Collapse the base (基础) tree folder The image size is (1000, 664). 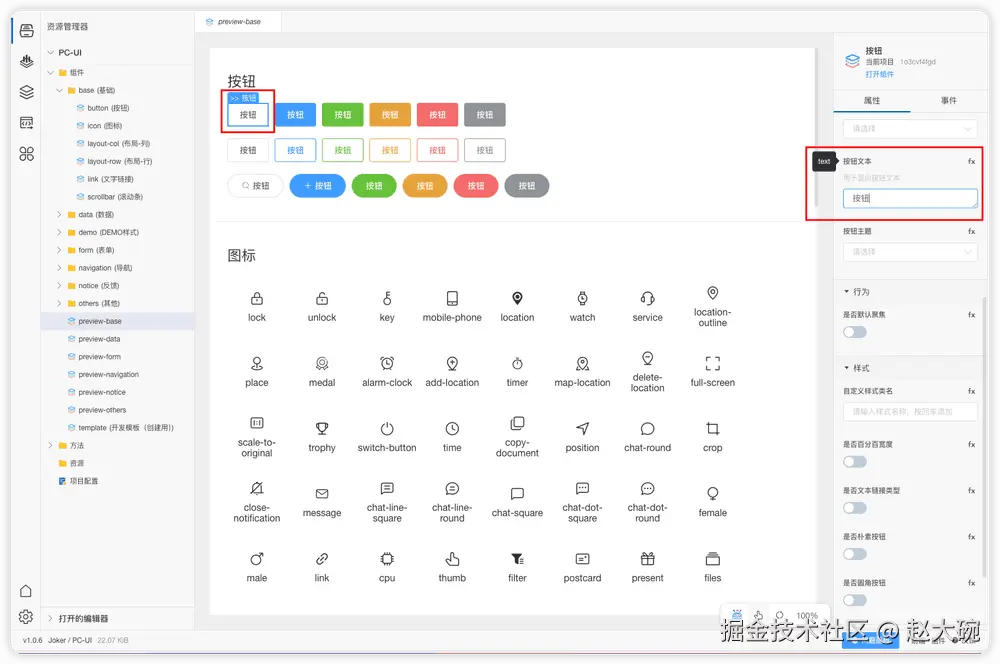pos(61,90)
